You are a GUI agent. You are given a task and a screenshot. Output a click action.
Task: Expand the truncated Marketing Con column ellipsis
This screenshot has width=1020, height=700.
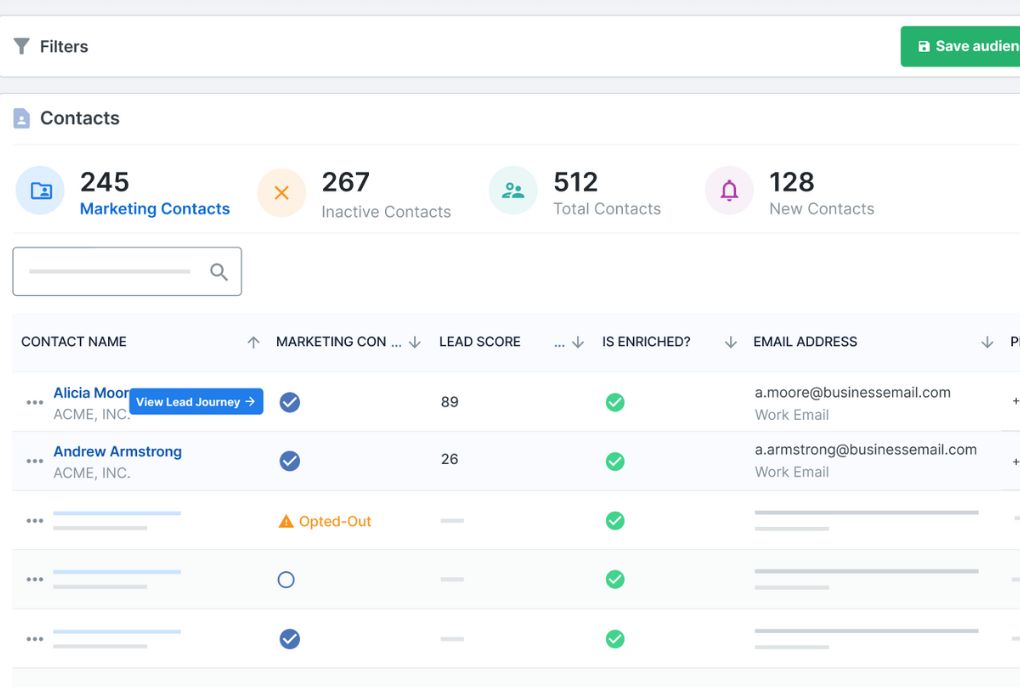pyautogui.click(x=396, y=343)
